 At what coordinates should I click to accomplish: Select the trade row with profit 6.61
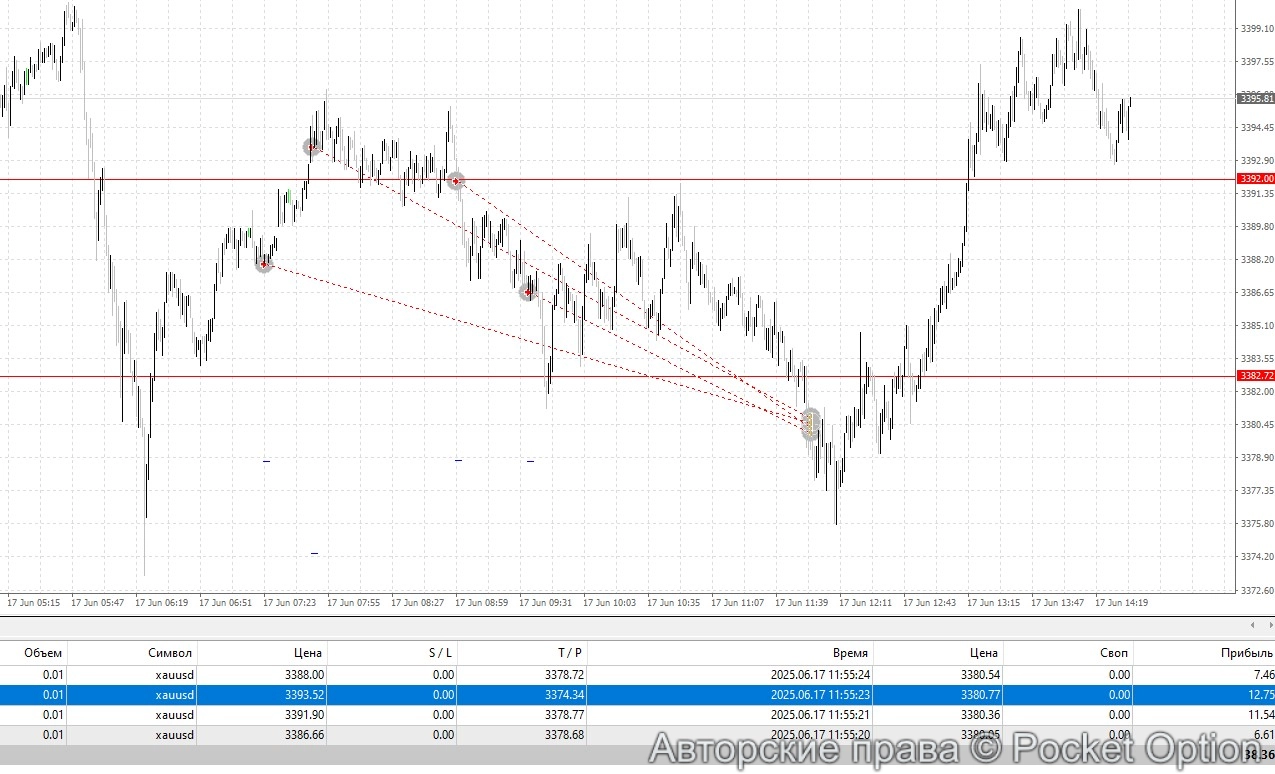[x=400, y=735]
